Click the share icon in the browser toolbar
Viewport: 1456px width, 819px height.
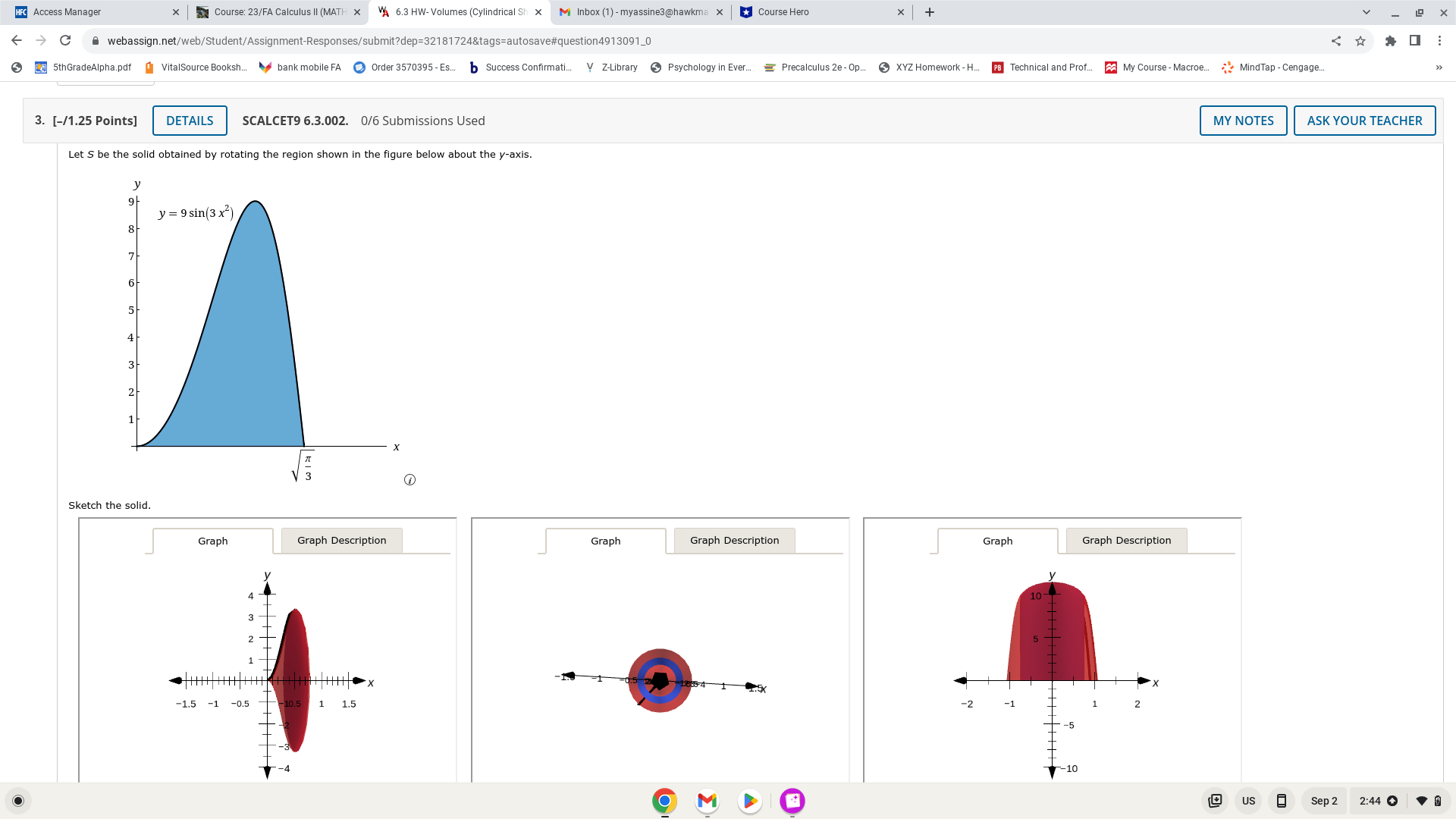point(1336,40)
